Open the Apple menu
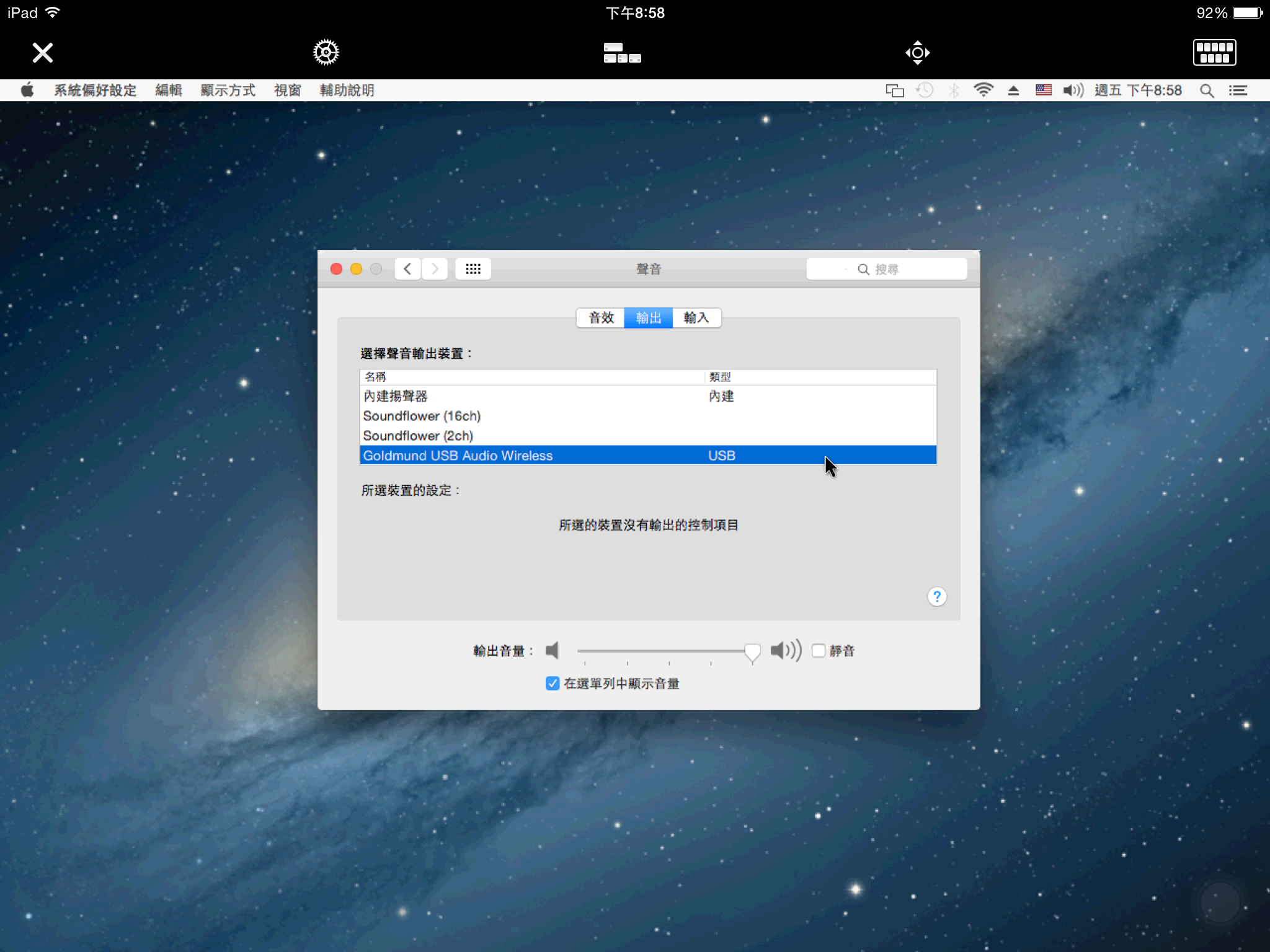1270x952 pixels. pos(27,90)
